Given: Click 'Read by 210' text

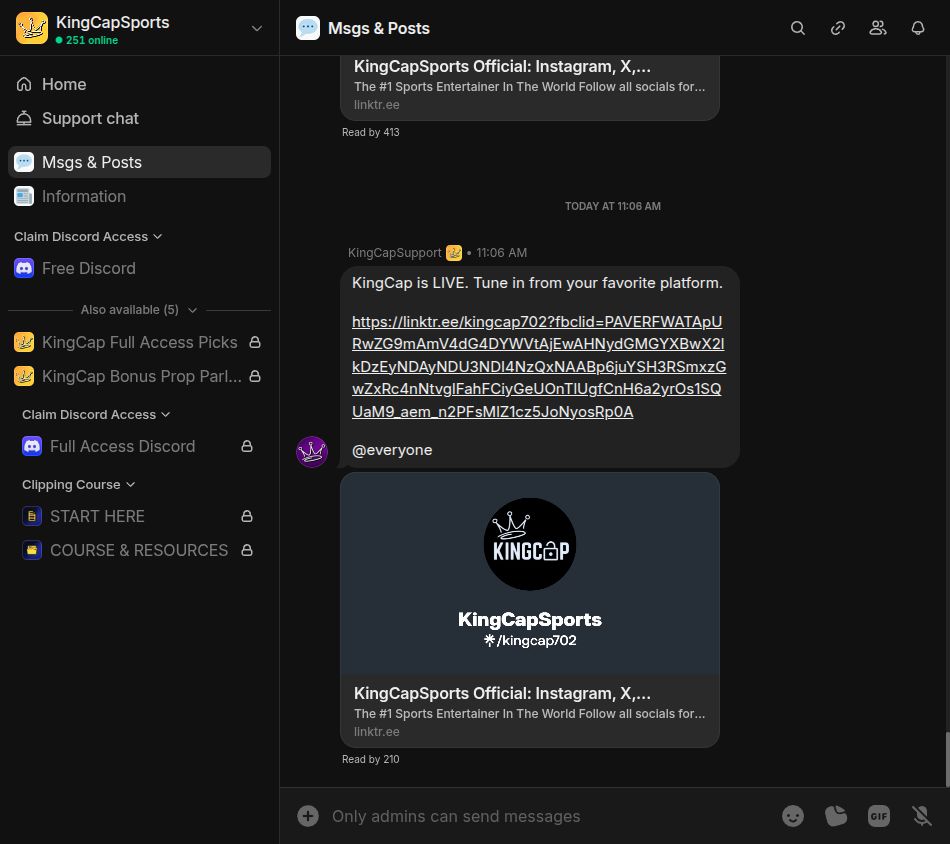Looking at the screenshot, I should pos(370,759).
